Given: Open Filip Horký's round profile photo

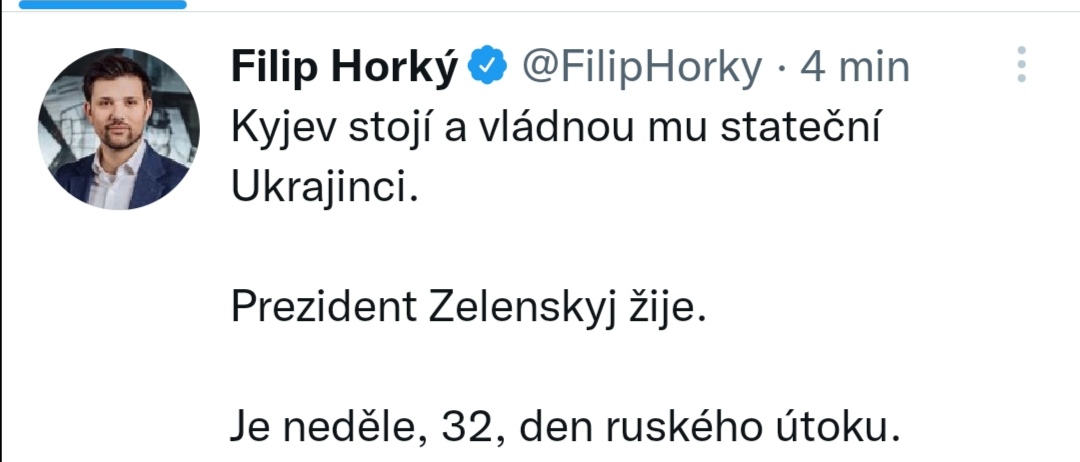Looking at the screenshot, I should tap(119, 128).
